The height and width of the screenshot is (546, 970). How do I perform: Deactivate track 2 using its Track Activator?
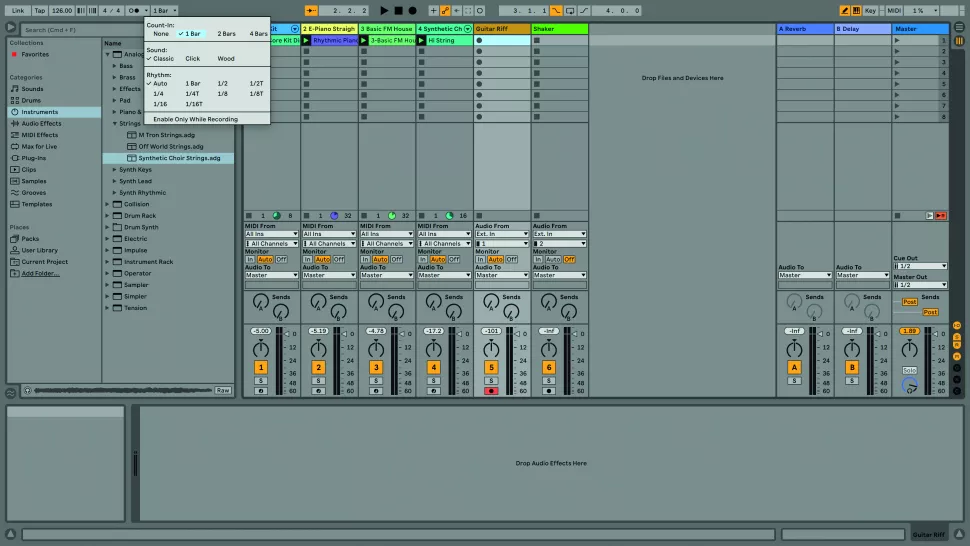tap(318, 367)
